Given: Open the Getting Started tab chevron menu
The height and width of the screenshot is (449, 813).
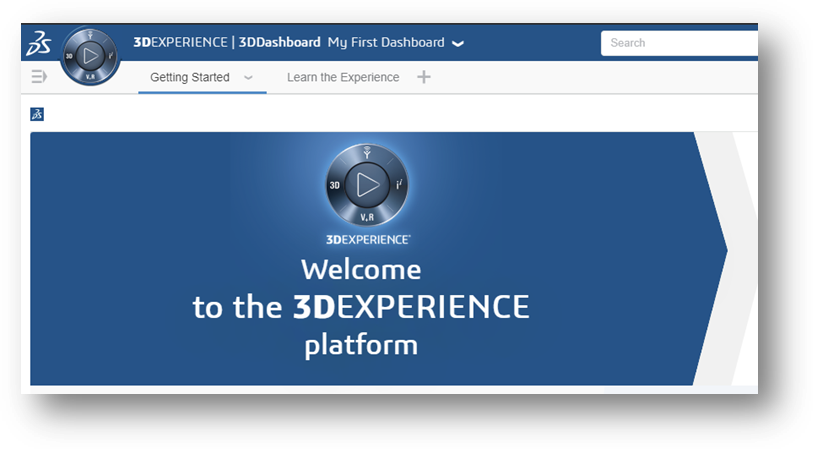Looking at the screenshot, I should pos(248,78).
